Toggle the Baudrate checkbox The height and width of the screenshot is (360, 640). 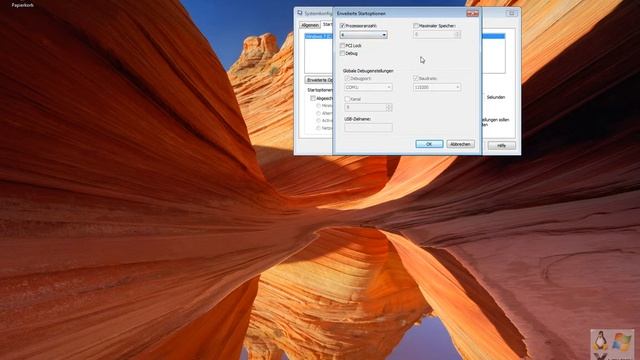tap(416, 78)
